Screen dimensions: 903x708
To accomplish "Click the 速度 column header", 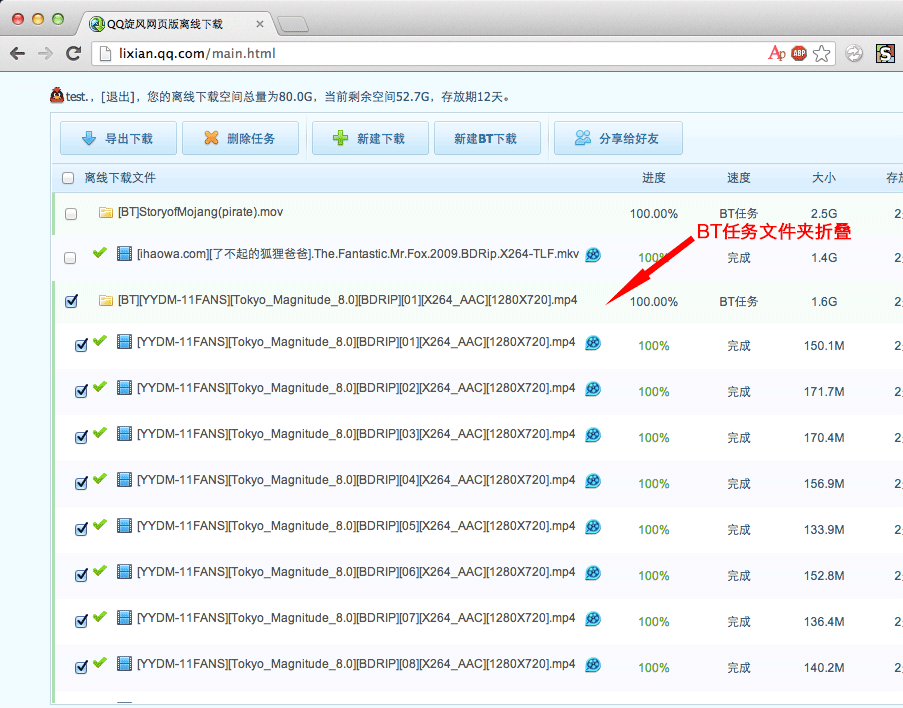I will point(738,178).
